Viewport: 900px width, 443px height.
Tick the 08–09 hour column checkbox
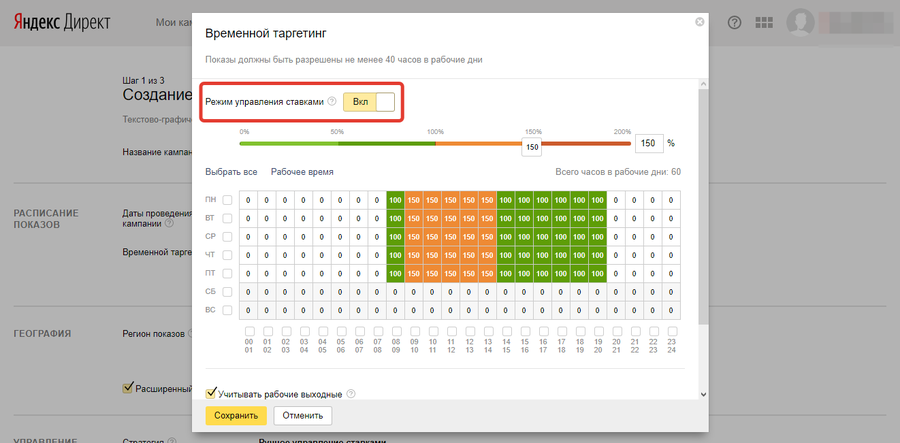tap(396, 331)
